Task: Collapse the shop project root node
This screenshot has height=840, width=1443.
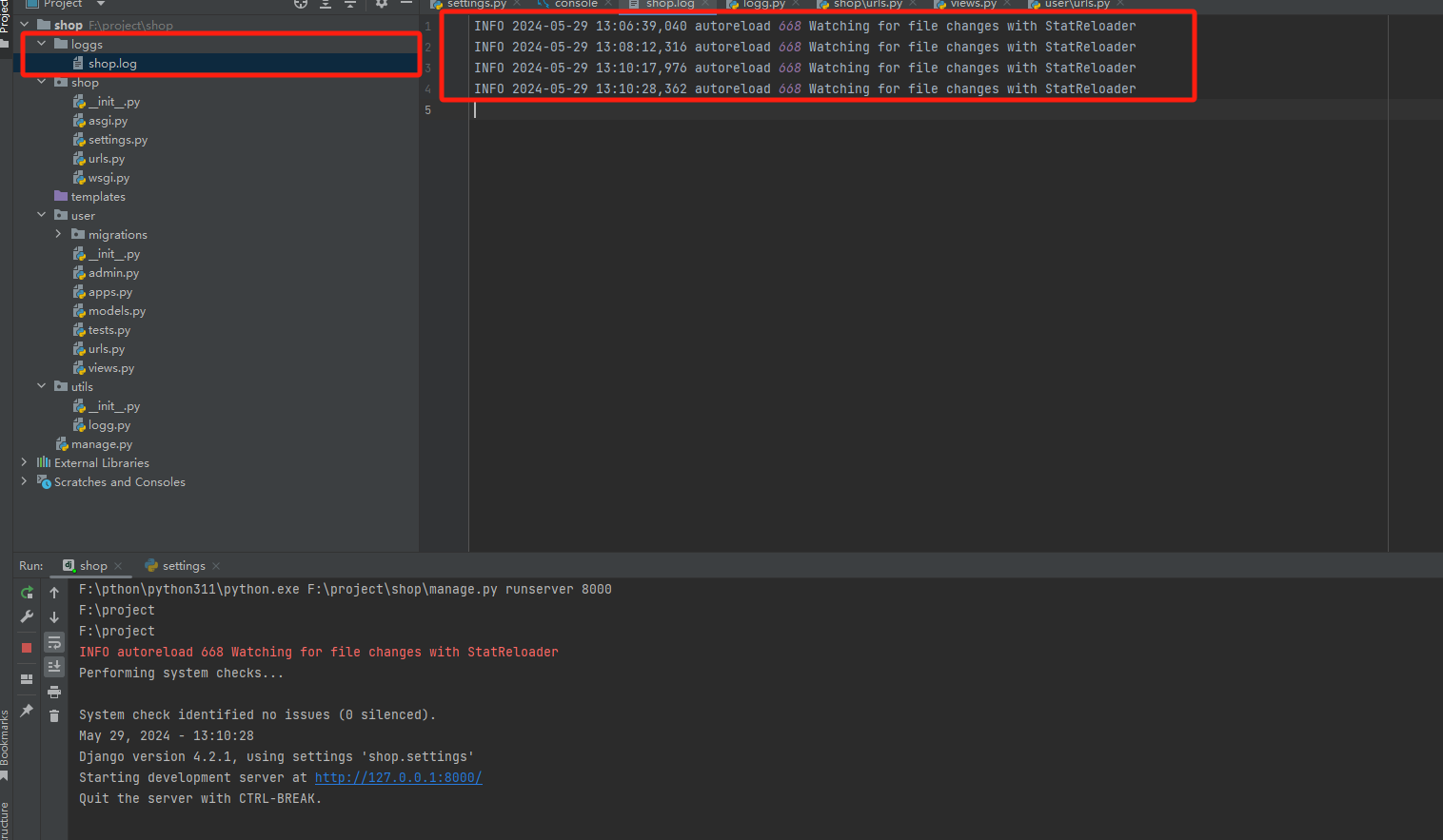Action: [25, 25]
